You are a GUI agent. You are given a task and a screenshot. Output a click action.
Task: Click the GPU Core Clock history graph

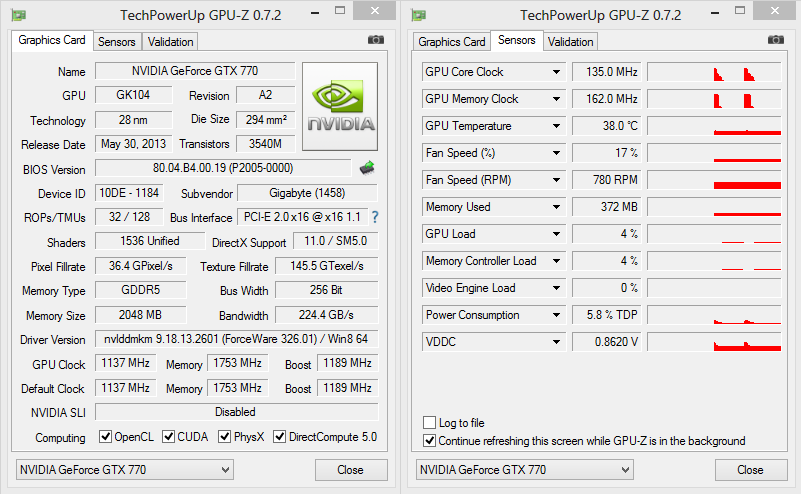click(714, 72)
